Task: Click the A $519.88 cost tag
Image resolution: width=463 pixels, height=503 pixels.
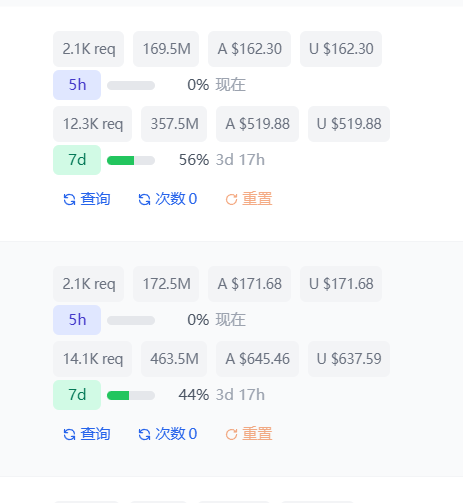Action: tap(257, 124)
